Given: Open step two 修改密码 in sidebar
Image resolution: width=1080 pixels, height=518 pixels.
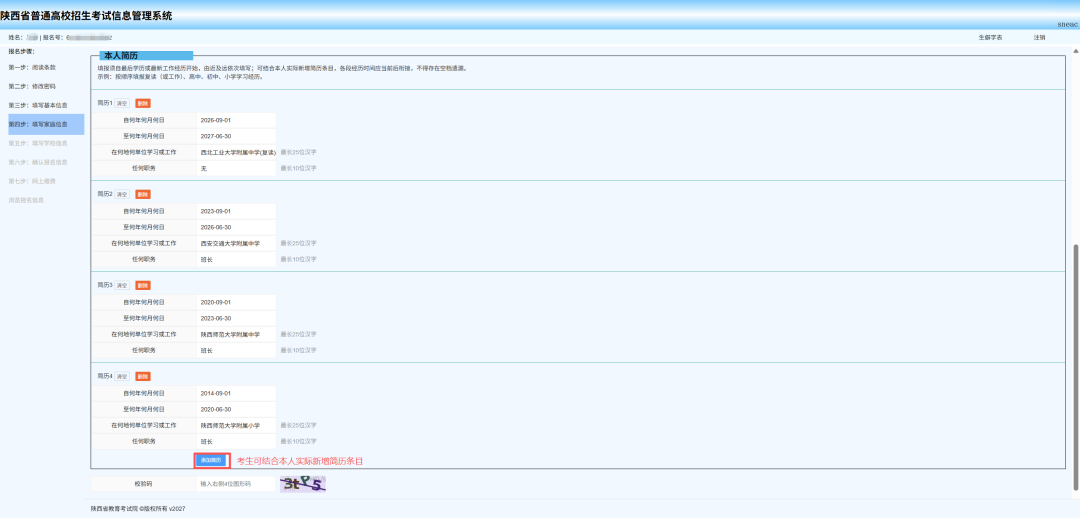Looking at the screenshot, I should [x=32, y=87].
